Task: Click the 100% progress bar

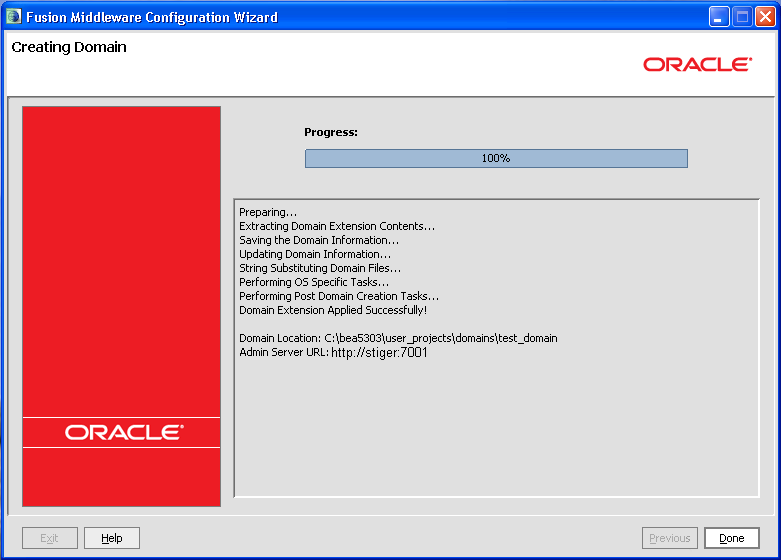Action: [x=496, y=158]
